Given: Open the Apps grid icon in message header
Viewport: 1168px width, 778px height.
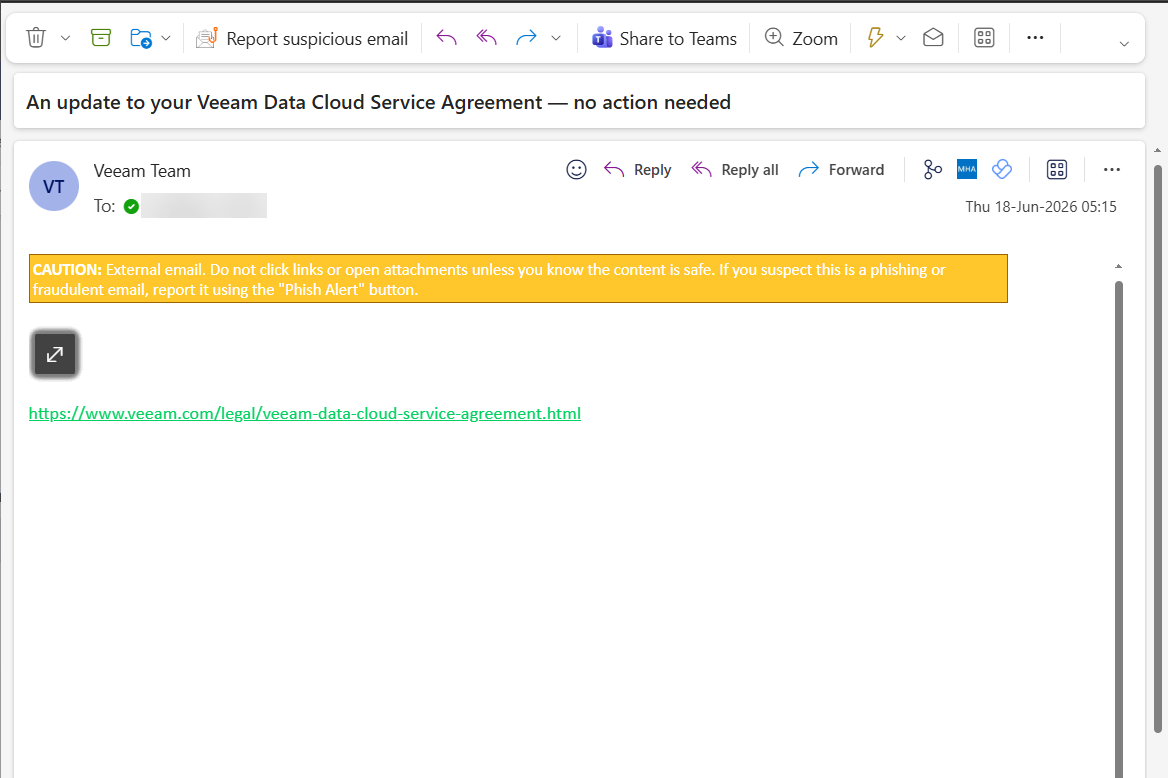Looking at the screenshot, I should coord(1057,170).
